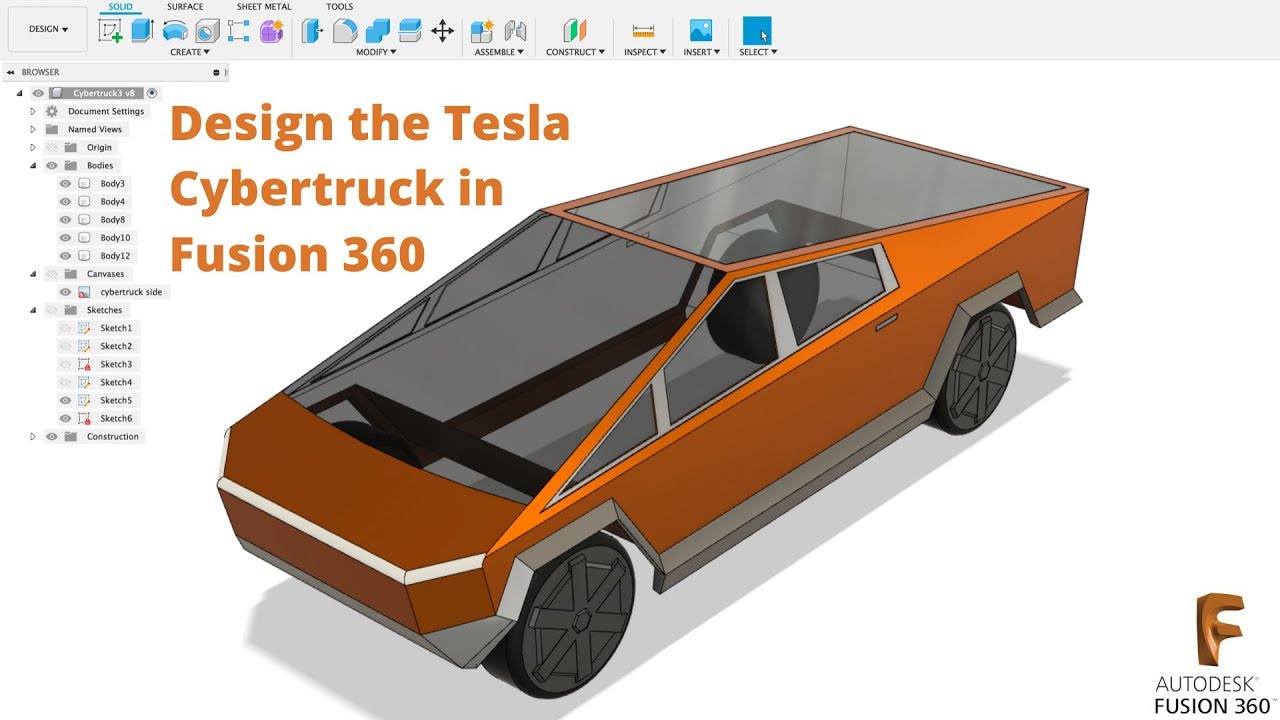This screenshot has height=720, width=1280.
Task: Open the CREATE dropdown menu
Action: point(190,52)
